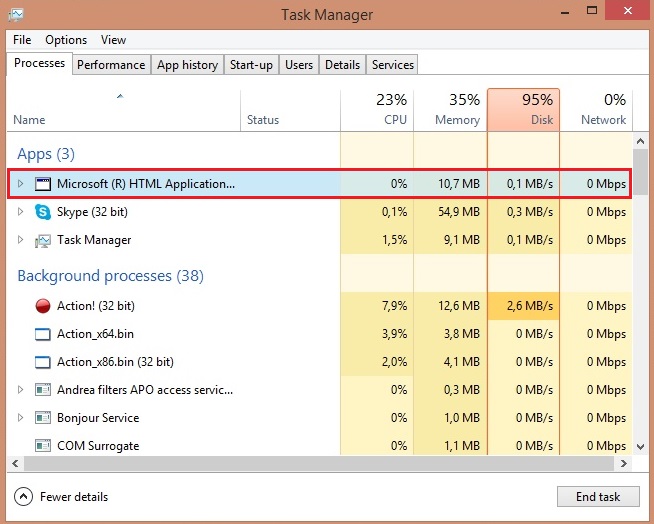Select the Apps (3) group heading
Image resolution: width=654 pixels, height=524 pixels.
(46, 154)
